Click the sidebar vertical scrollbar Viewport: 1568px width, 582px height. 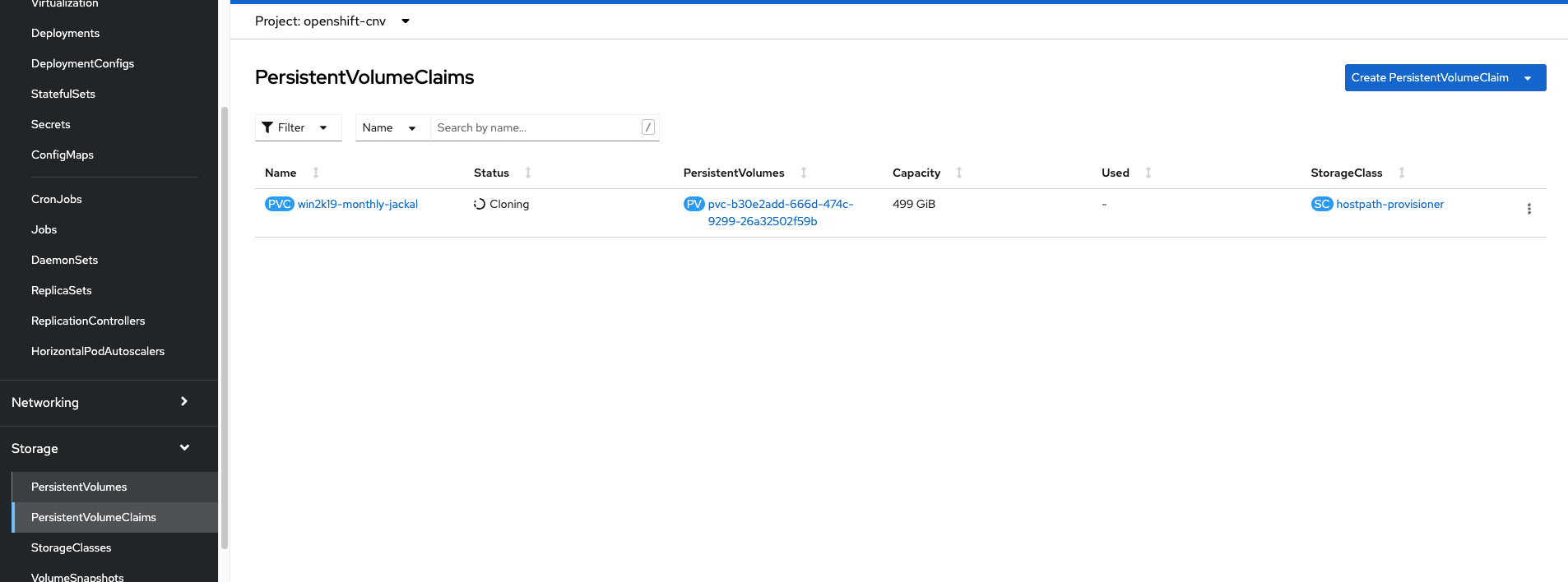coord(225,327)
